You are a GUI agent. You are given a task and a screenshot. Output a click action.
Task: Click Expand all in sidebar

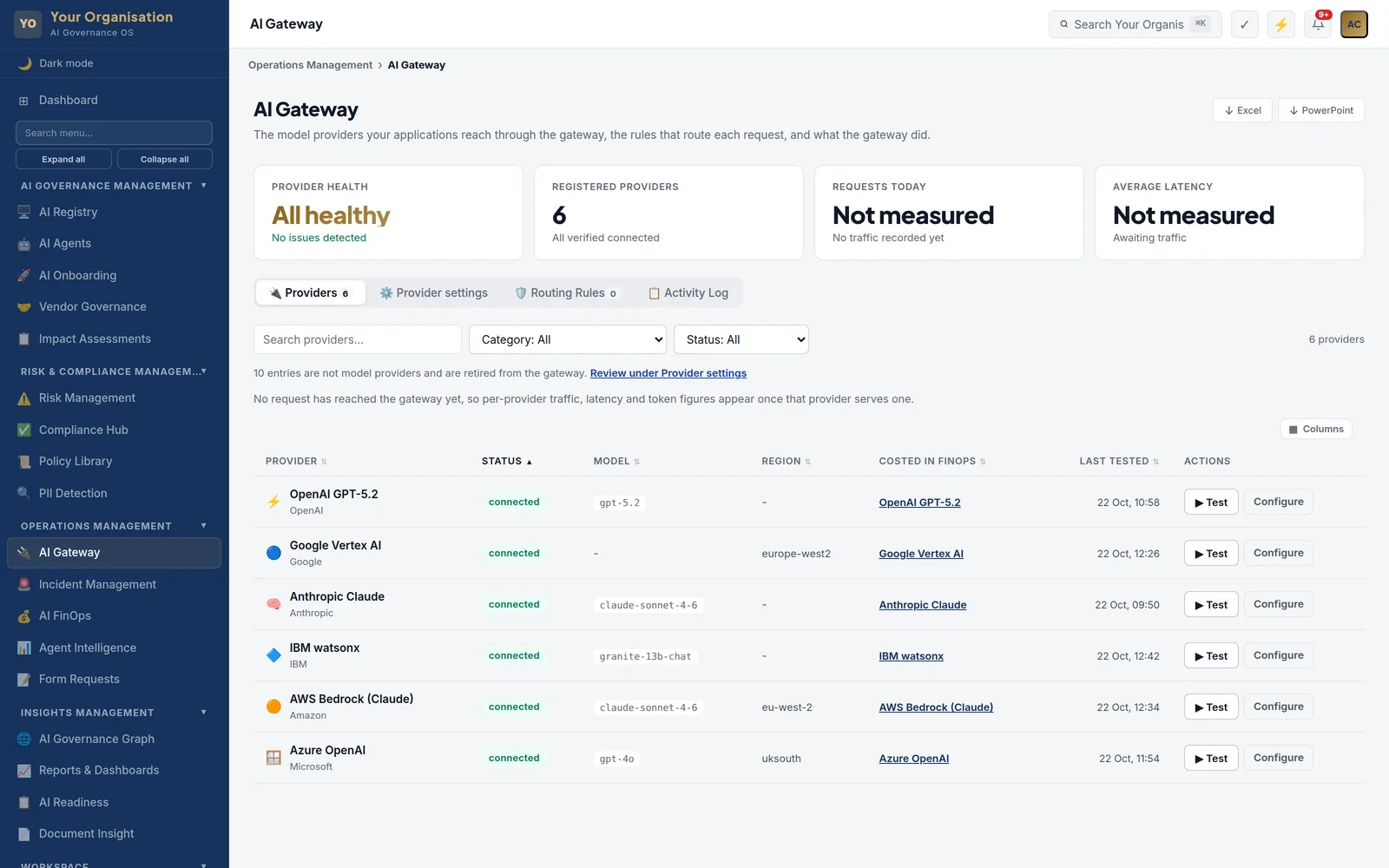tap(63, 159)
